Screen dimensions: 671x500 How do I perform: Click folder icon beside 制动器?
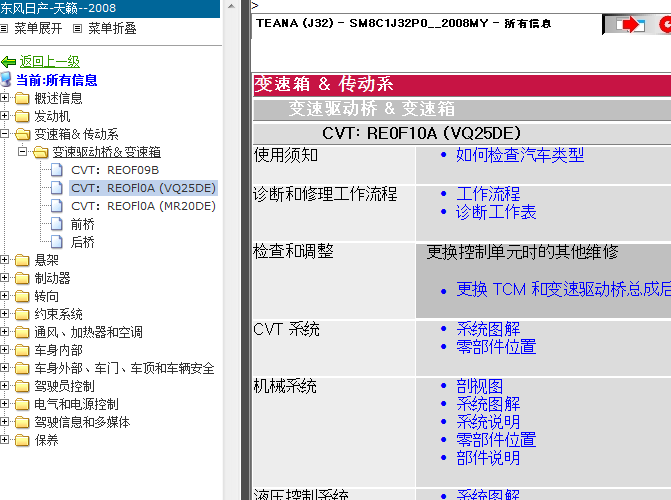pos(22,278)
